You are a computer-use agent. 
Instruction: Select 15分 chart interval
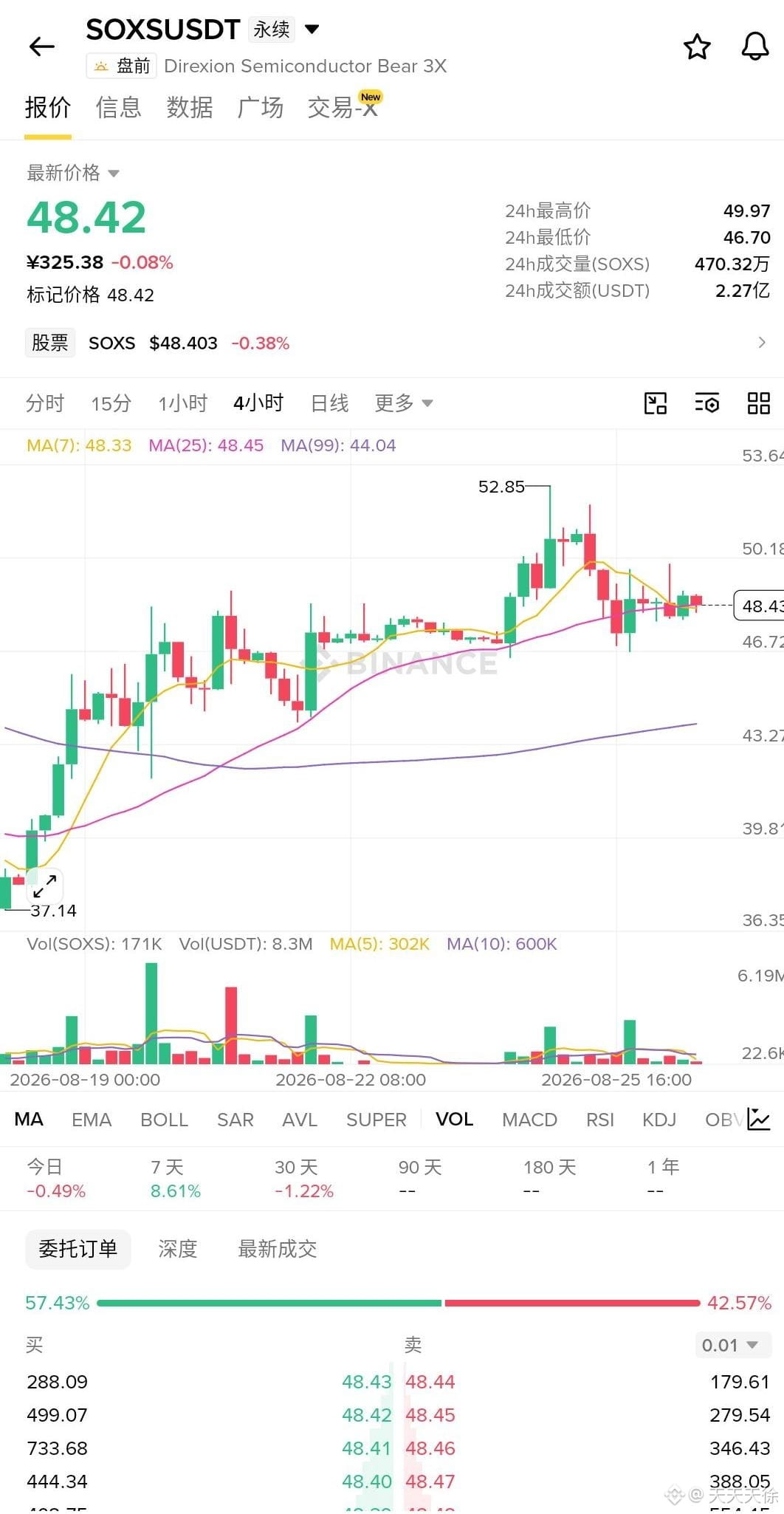click(111, 403)
